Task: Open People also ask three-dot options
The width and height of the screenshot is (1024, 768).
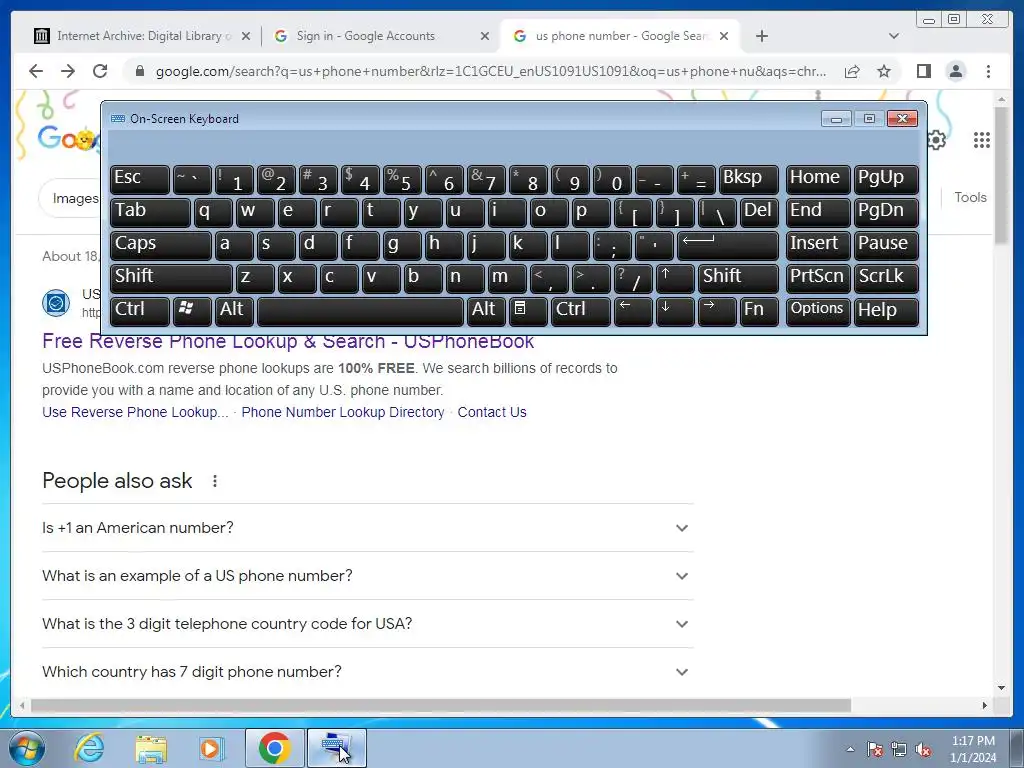Action: pos(215,481)
